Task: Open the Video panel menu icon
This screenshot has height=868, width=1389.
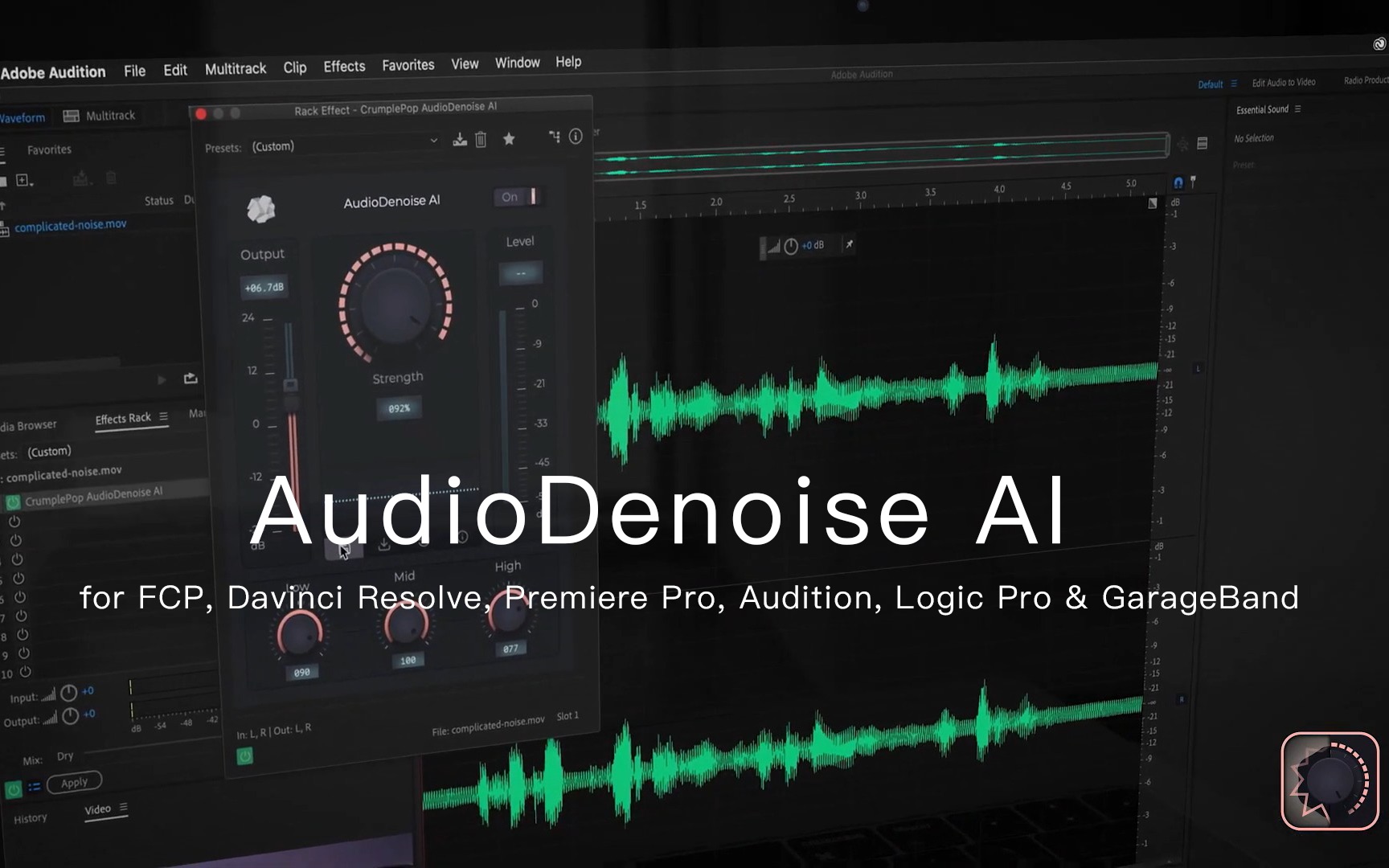Action: (123, 807)
